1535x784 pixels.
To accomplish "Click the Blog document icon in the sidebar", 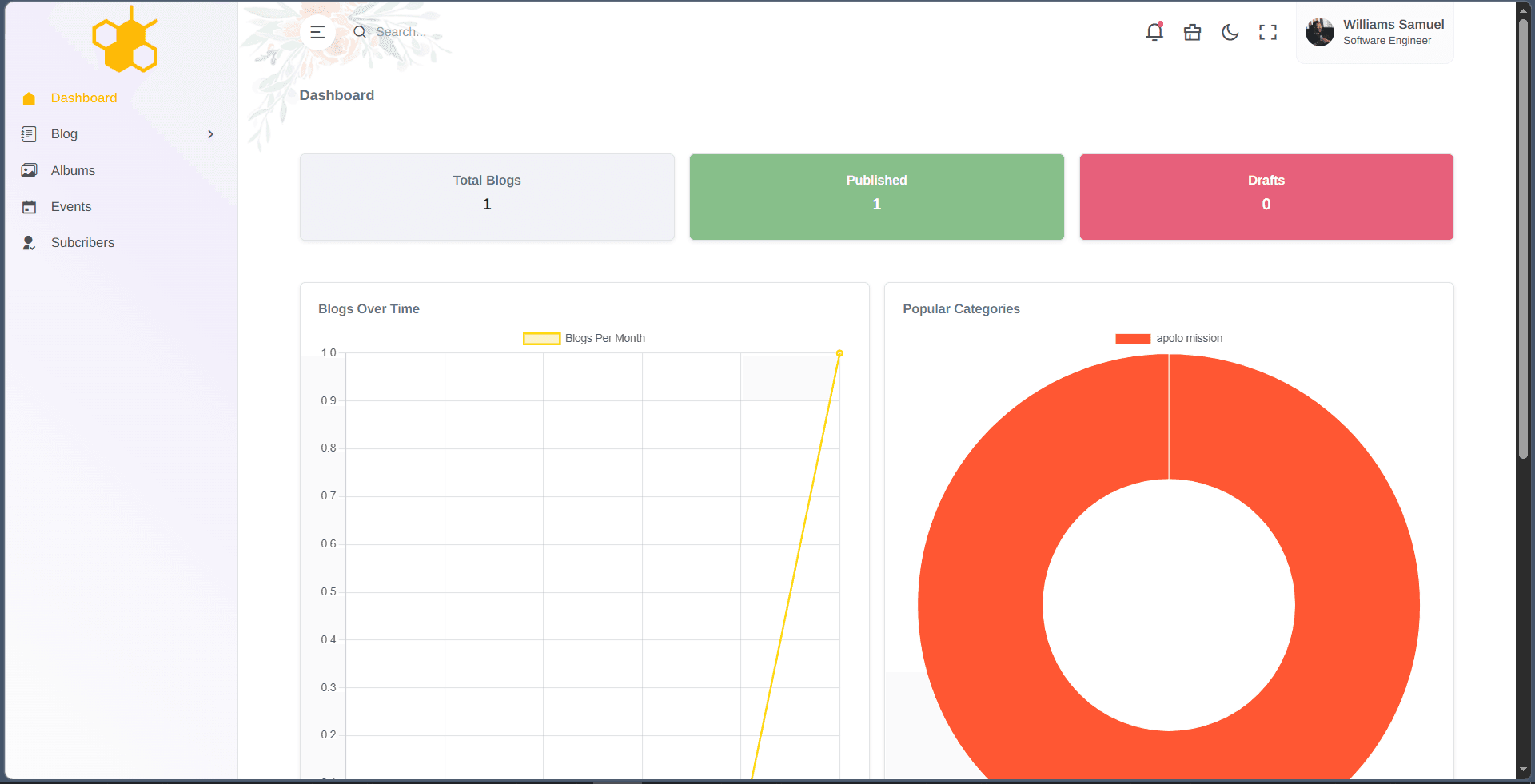I will 29,134.
